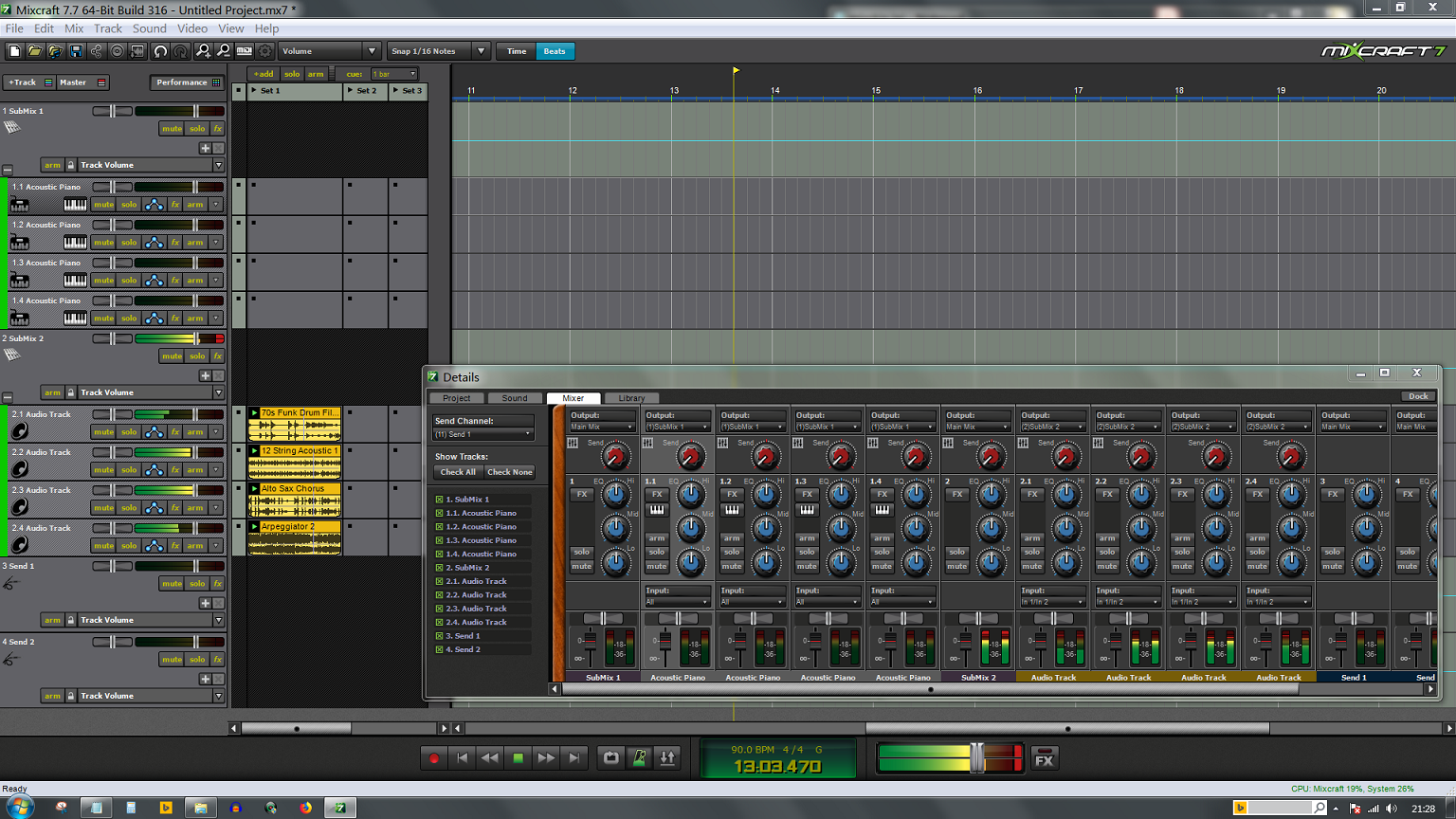
Task: Click the redo arrow icon
Action: [x=180, y=51]
